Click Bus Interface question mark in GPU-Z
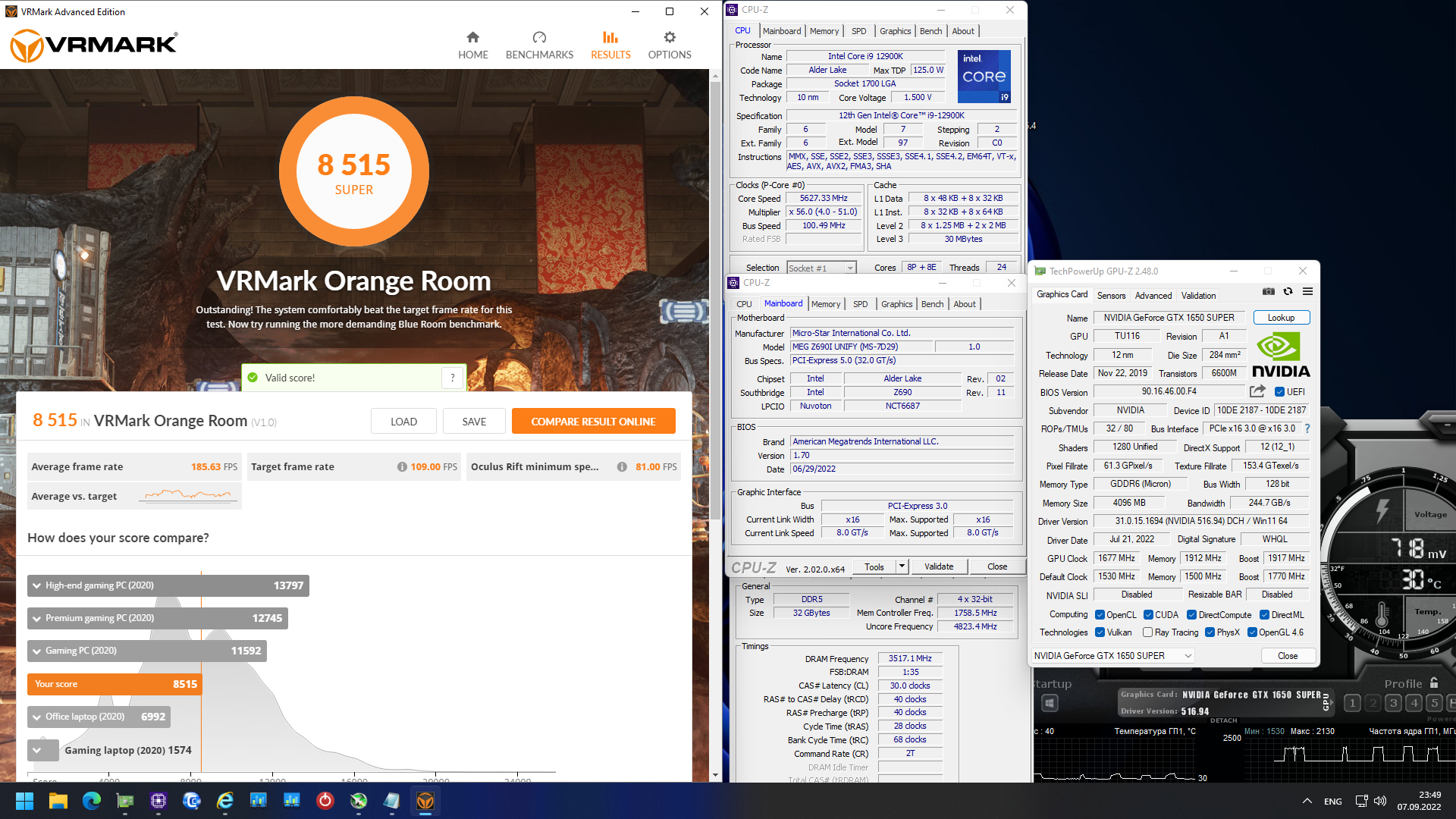1456x819 pixels. [x=1307, y=428]
